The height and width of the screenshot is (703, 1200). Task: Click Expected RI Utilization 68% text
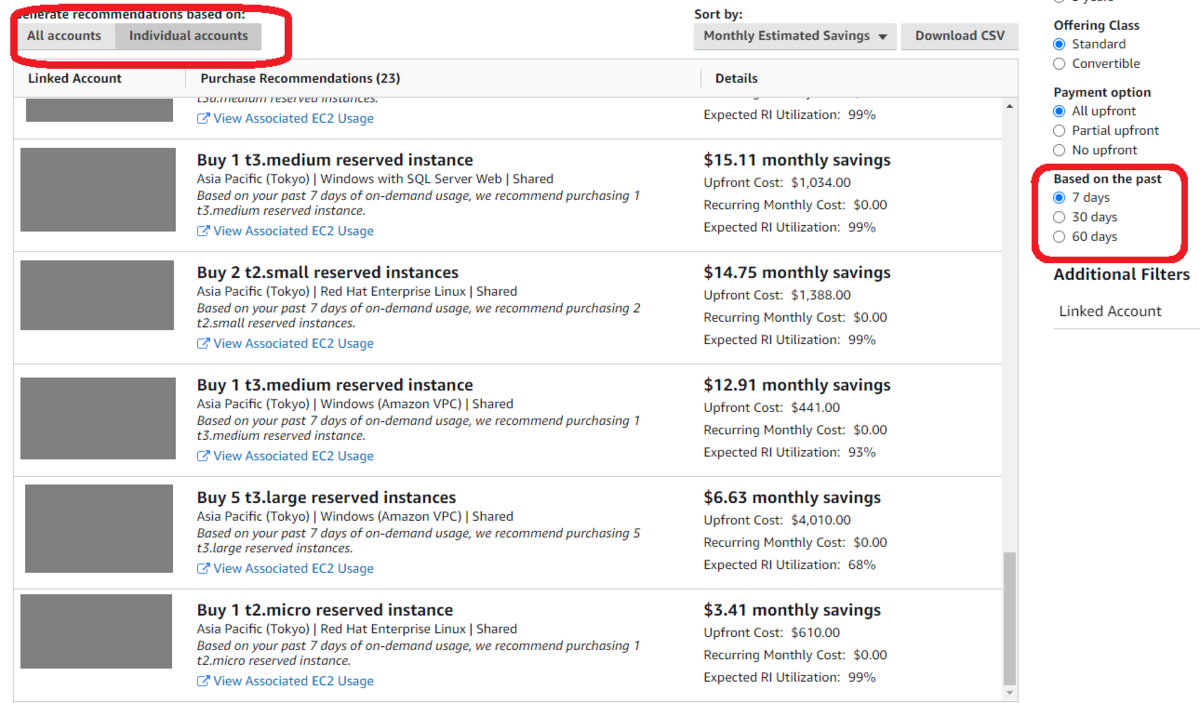789,565
